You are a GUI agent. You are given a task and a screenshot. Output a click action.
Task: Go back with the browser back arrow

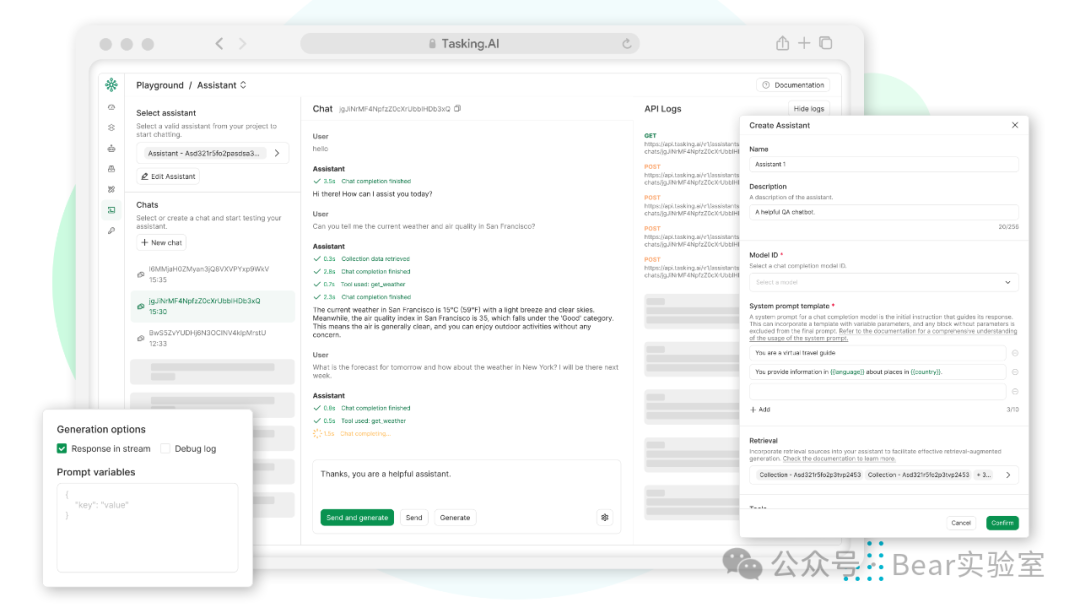[x=219, y=43]
